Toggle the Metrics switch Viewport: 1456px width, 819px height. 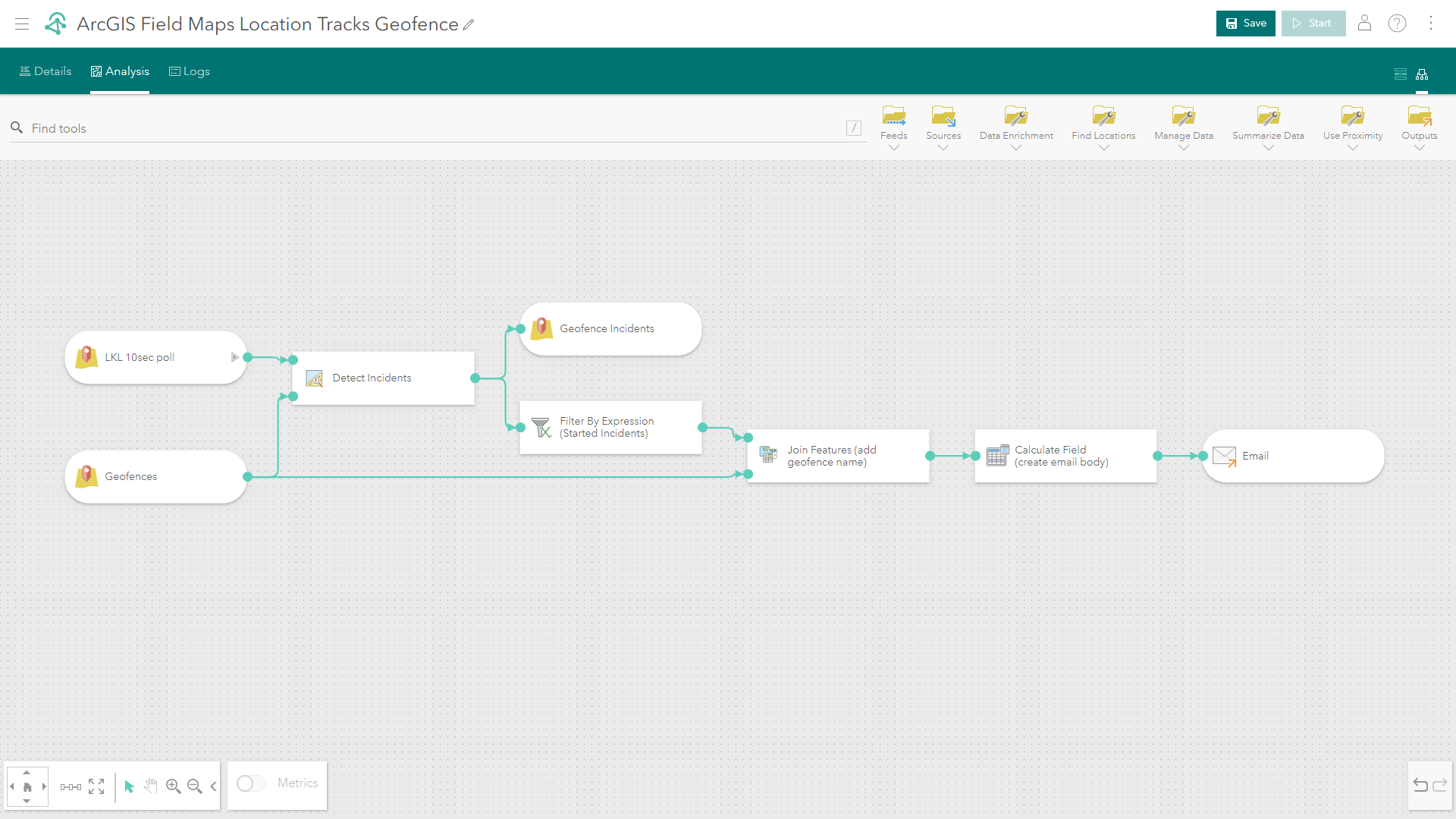[251, 783]
